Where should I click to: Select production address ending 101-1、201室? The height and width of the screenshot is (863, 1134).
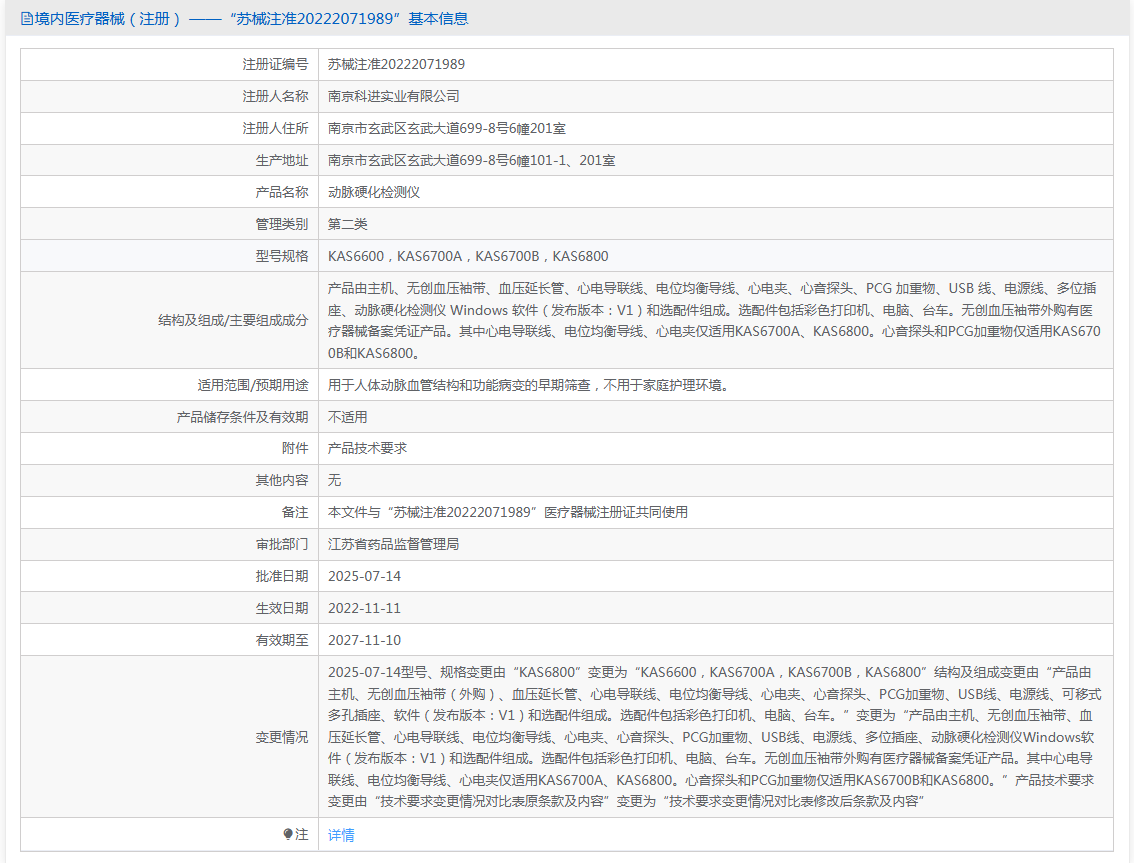pyautogui.click(x=472, y=161)
